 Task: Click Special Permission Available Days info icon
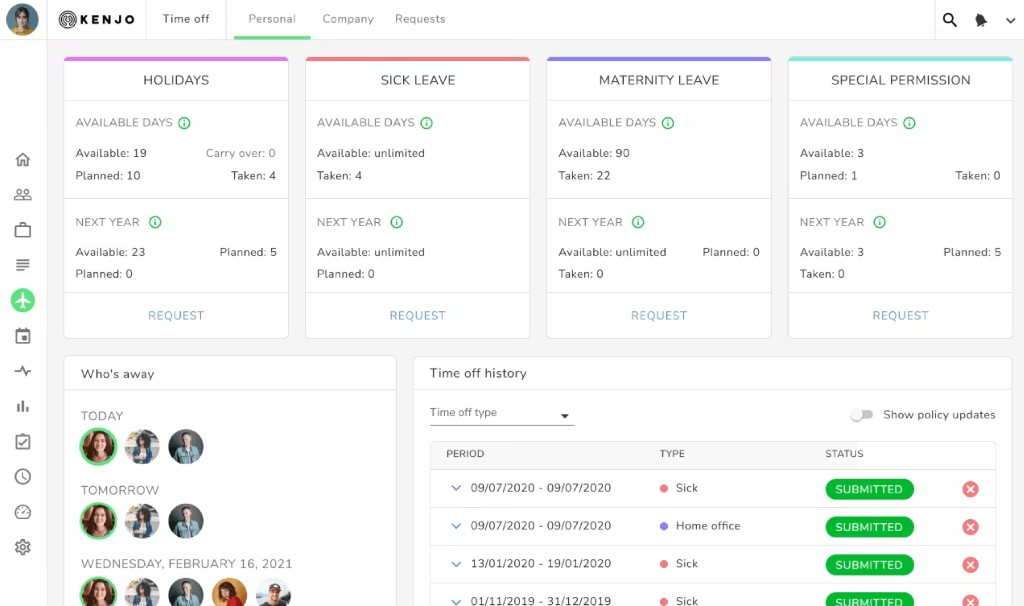[909, 123]
